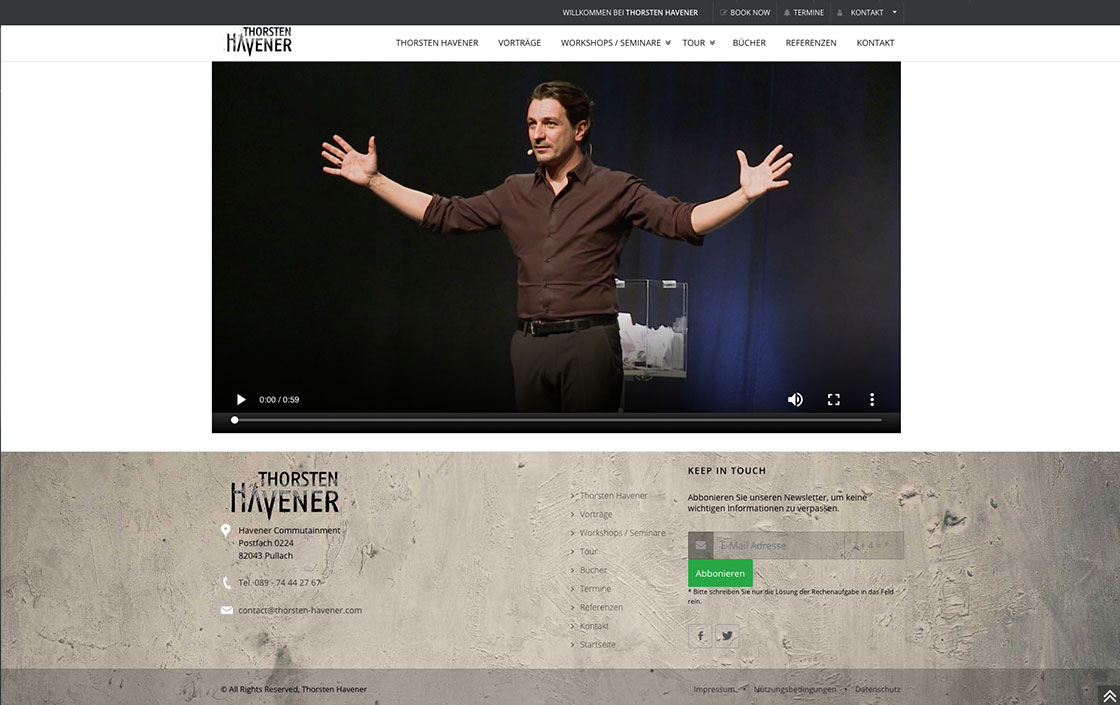Focus the E-Mail Adresse input field

coord(779,545)
